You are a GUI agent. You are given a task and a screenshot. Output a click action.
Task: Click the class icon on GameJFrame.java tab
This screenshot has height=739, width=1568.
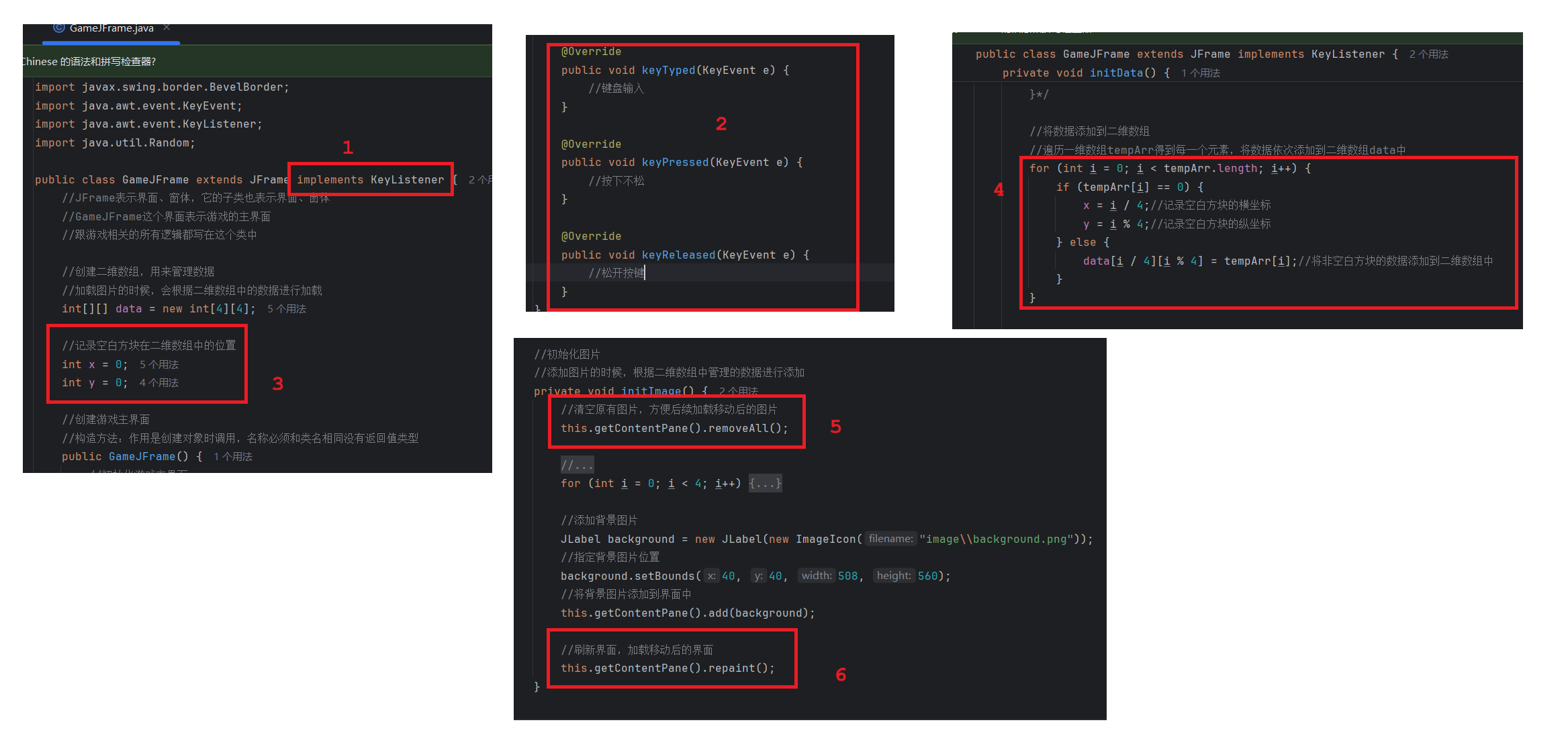[59, 28]
